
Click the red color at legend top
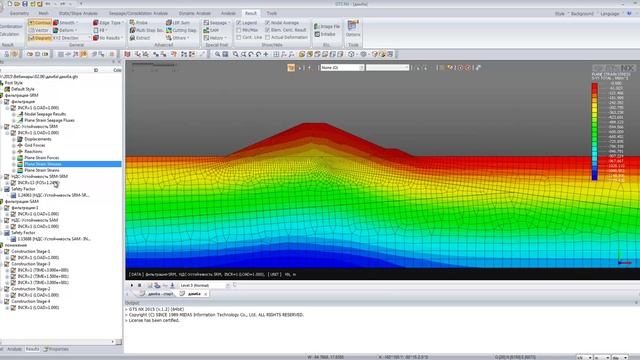coord(595,86)
